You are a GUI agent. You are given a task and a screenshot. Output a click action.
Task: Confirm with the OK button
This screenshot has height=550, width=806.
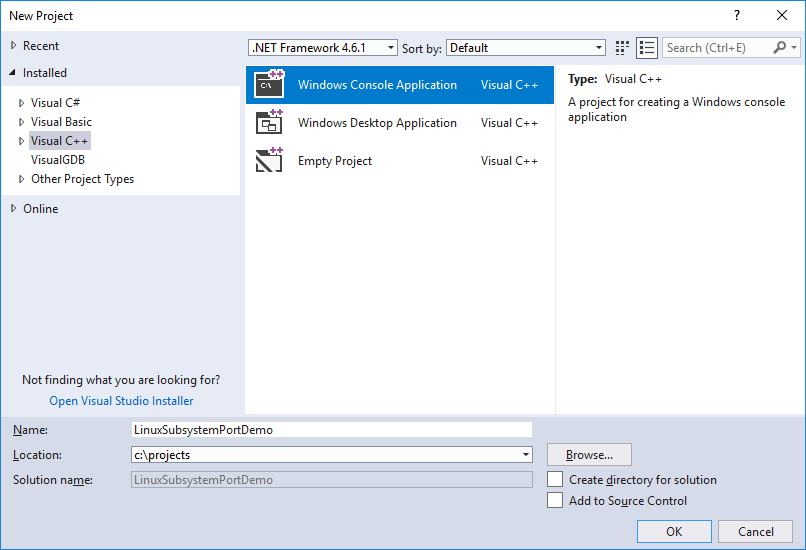point(674,531)
